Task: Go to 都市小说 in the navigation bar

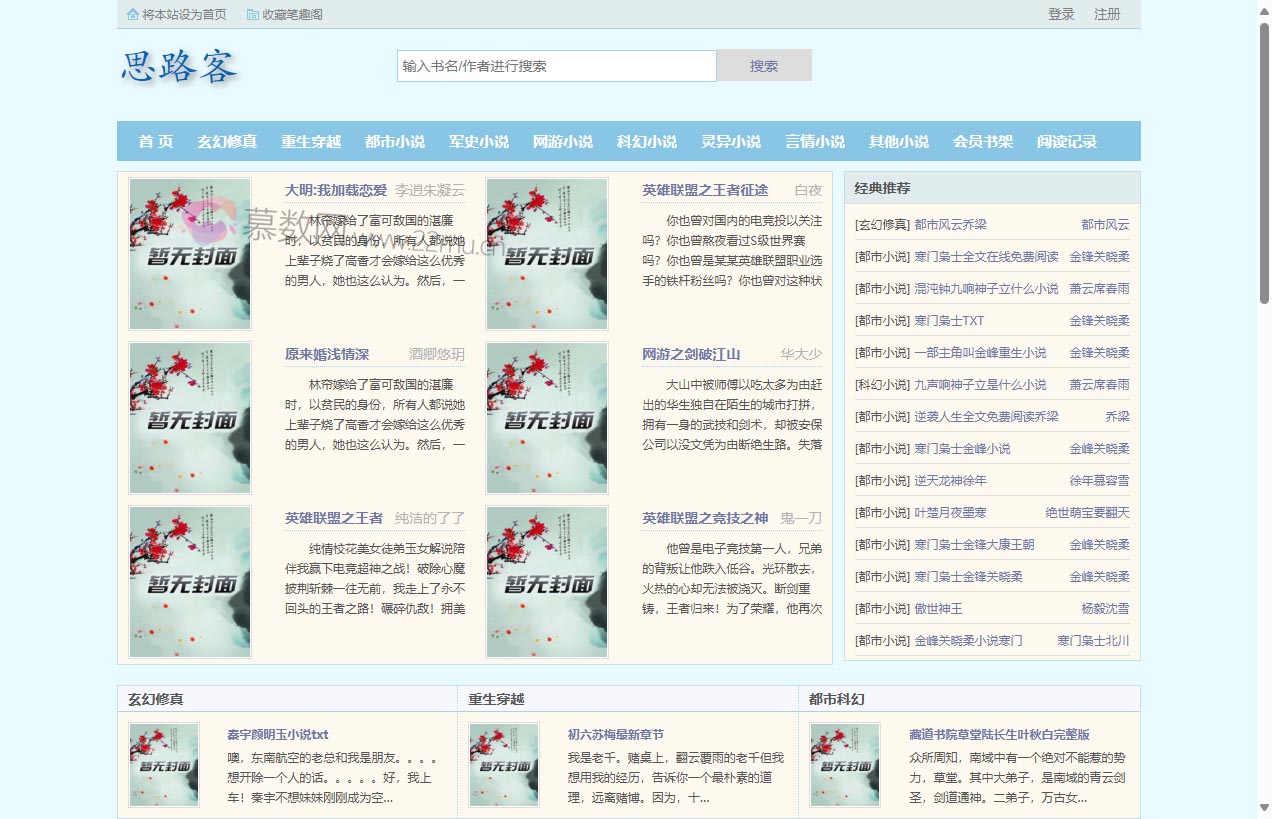Action: [x=395, y=142]
